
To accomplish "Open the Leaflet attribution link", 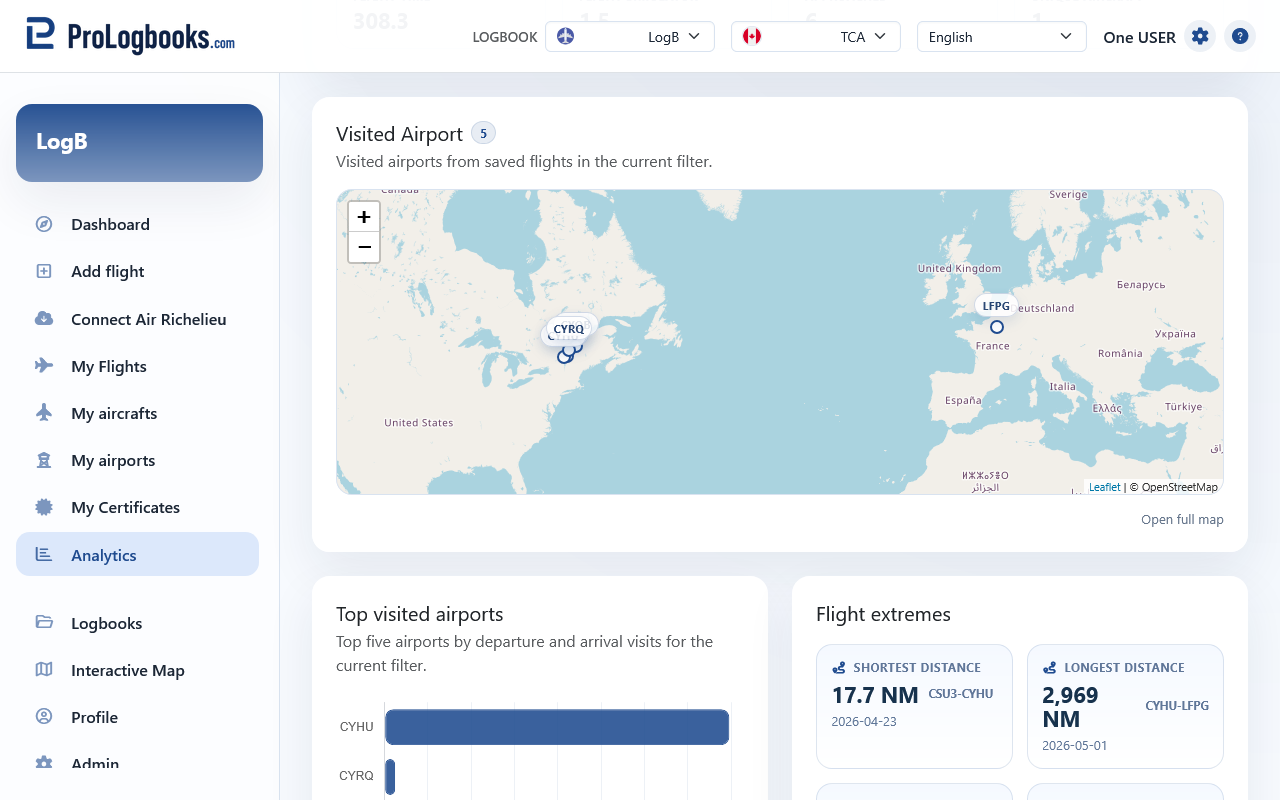I will click(x=1105, y=487).
